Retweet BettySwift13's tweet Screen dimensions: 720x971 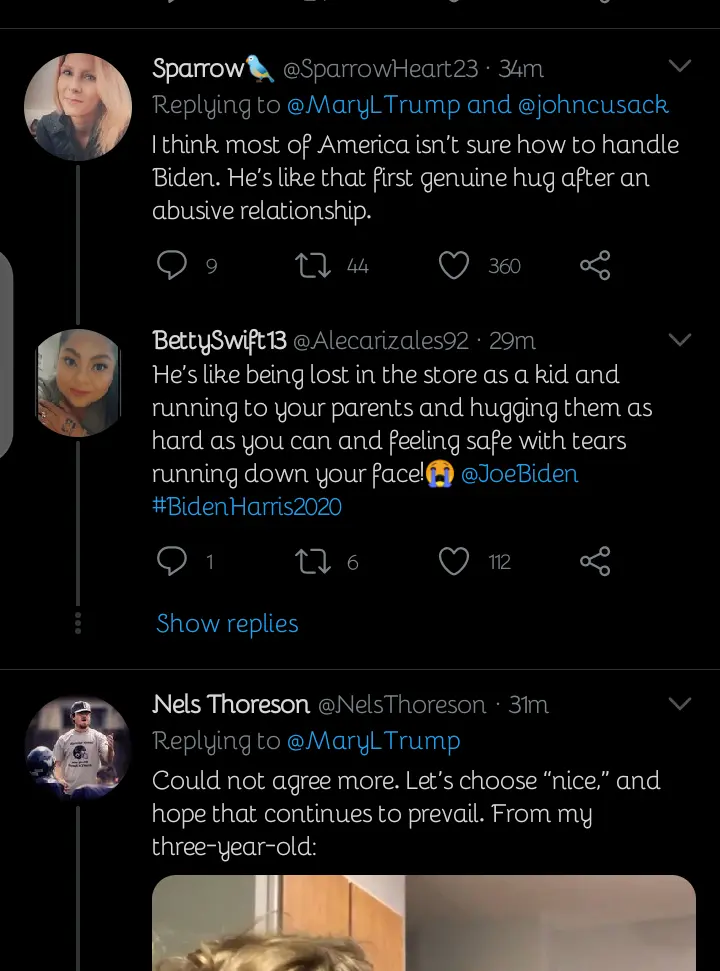point(313,561)
